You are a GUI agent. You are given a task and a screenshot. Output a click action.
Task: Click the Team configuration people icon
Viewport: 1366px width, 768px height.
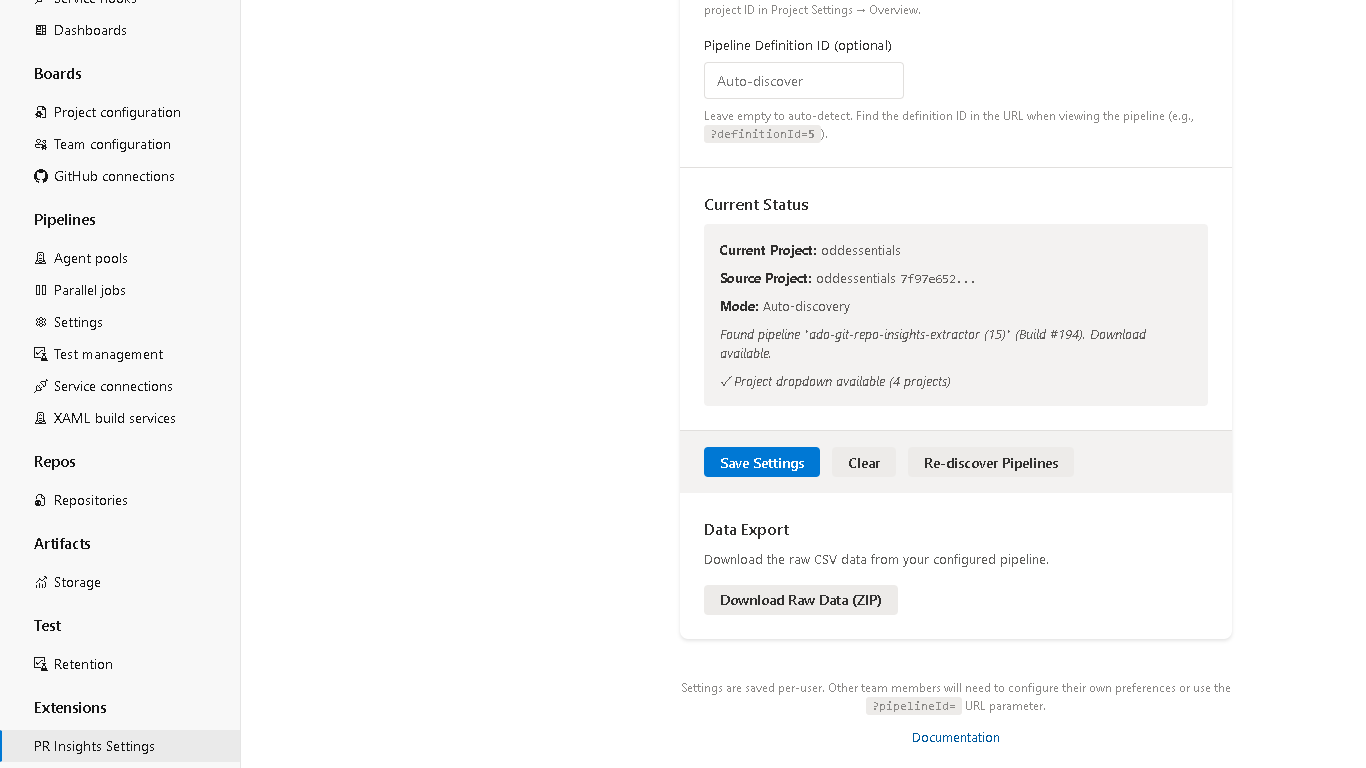41,144
